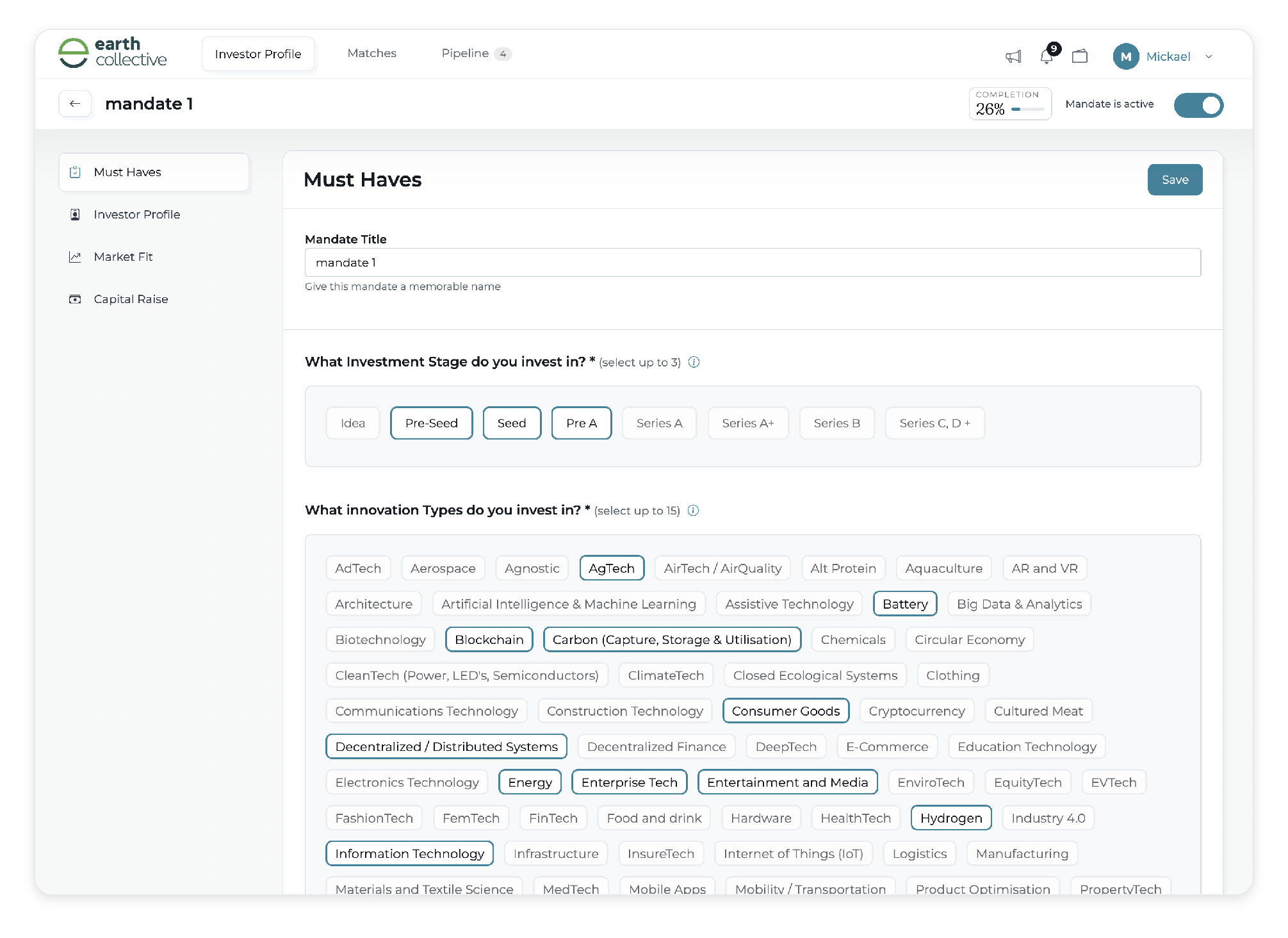Select the Idea stage chip
Viewport: 1288px width, 938px height.
353,423
